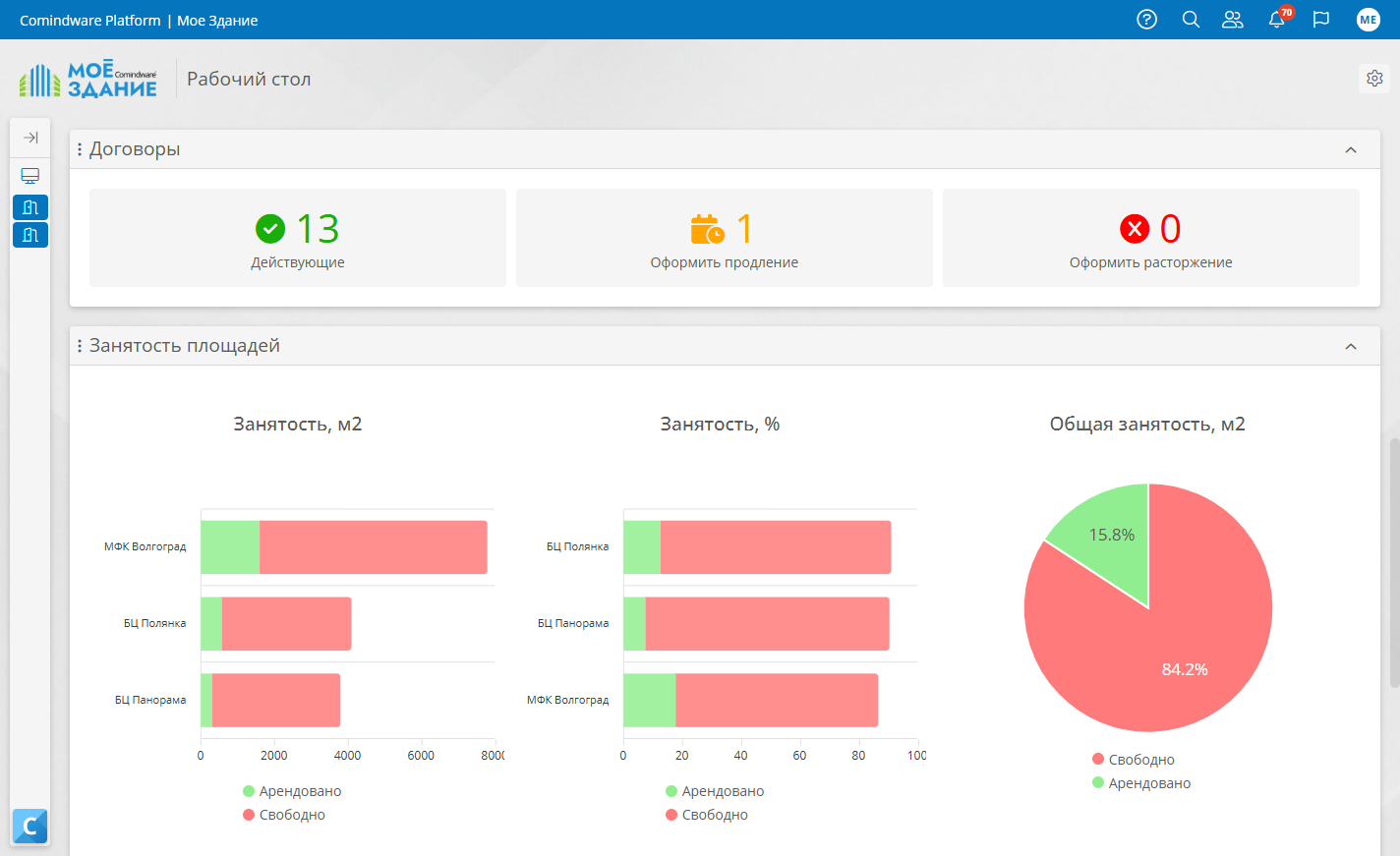Image resolution: width=1400 pixels, height=856 pixels.
Task: Open dashboard settings gear icon
Action: [1374, 79]
